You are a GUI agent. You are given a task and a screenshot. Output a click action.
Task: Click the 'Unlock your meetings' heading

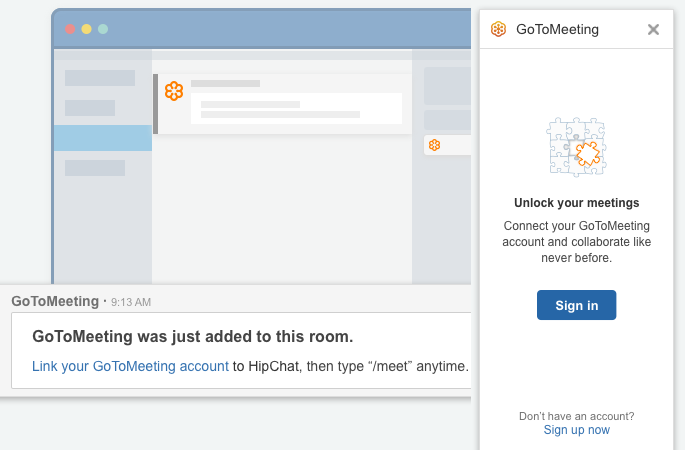click(x=576, y=203)
